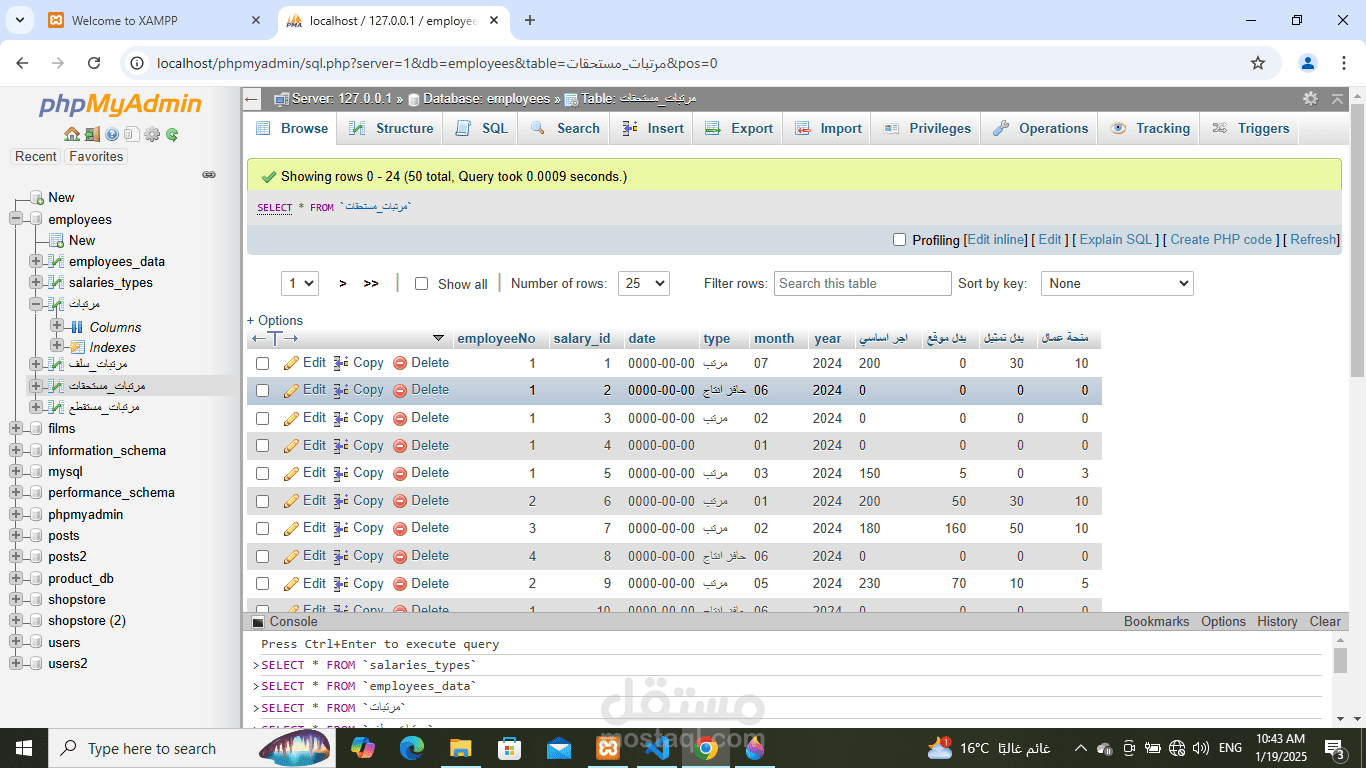Click New database icon in tree
The height and width of the screenshot is (768, 1366).
click(x=37, y=197)
